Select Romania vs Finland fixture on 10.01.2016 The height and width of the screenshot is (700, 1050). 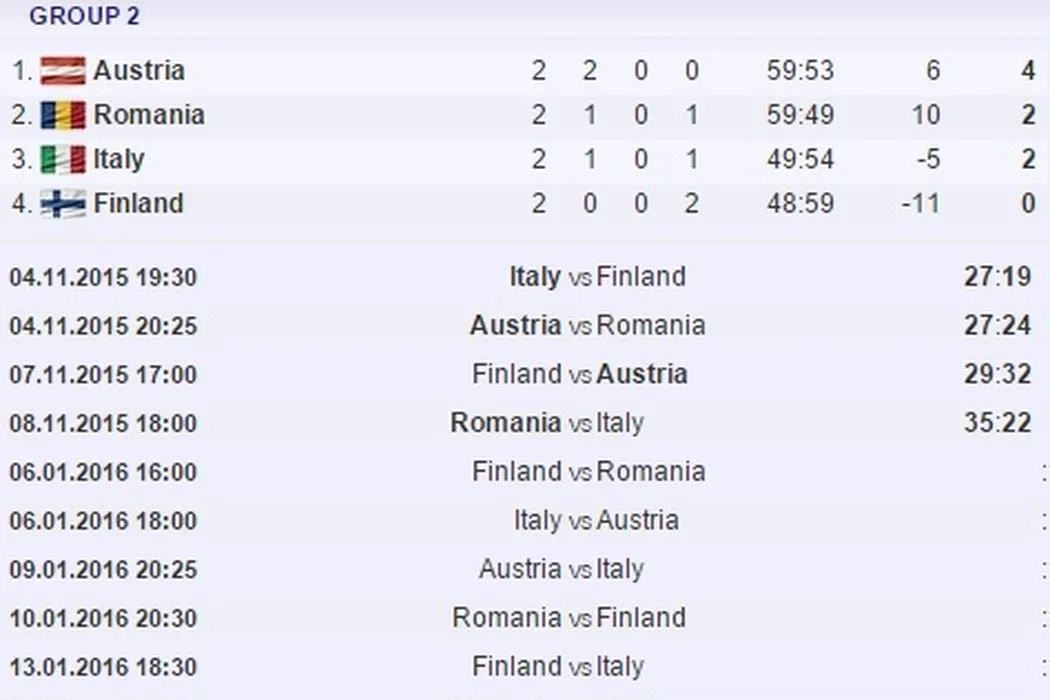tap(568, 617)
